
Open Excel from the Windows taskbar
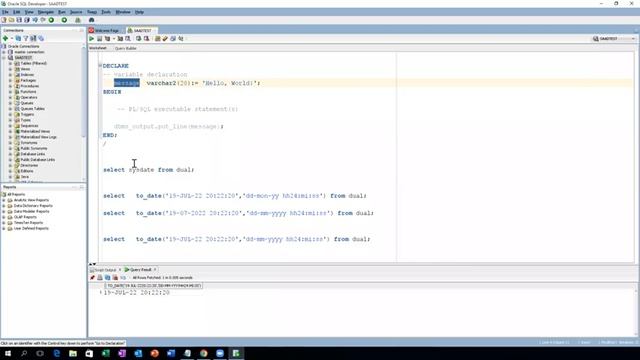[106, 353]
